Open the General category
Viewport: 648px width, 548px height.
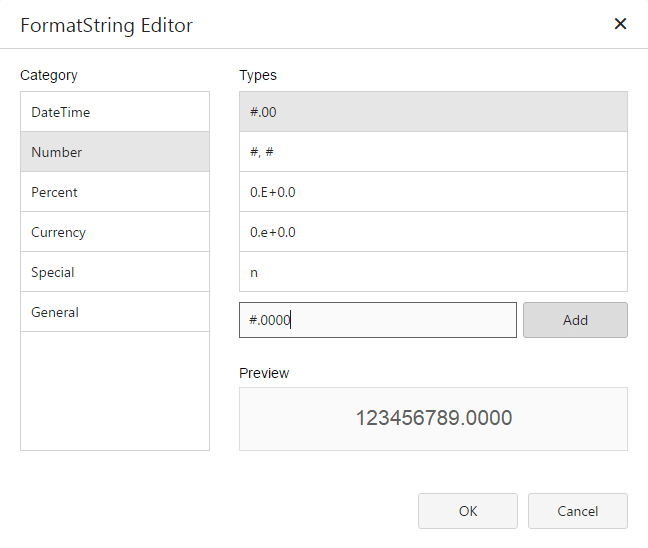(114, 312)
